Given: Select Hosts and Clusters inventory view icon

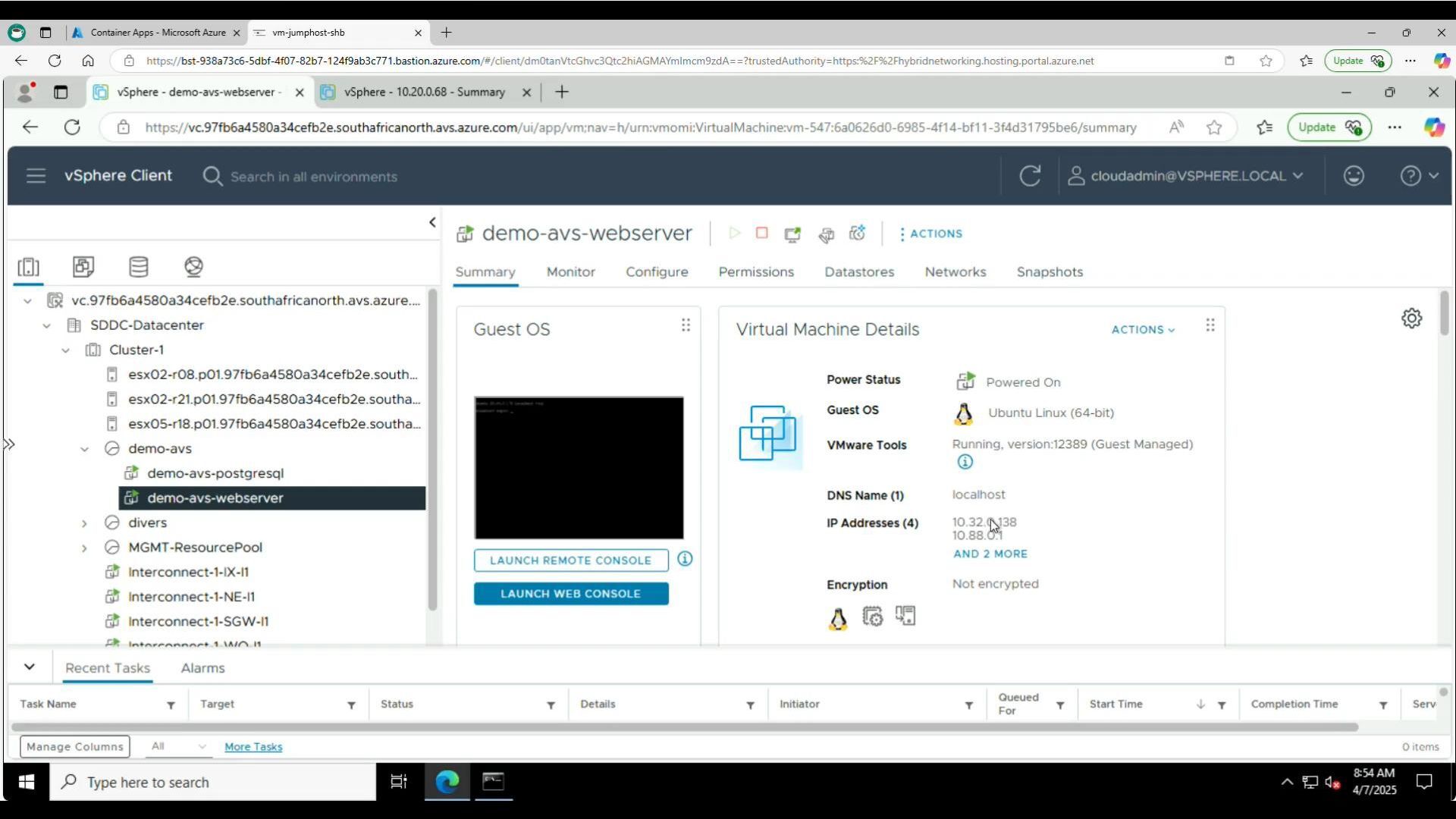Looking at the screenshot, I should click(29, 267).
